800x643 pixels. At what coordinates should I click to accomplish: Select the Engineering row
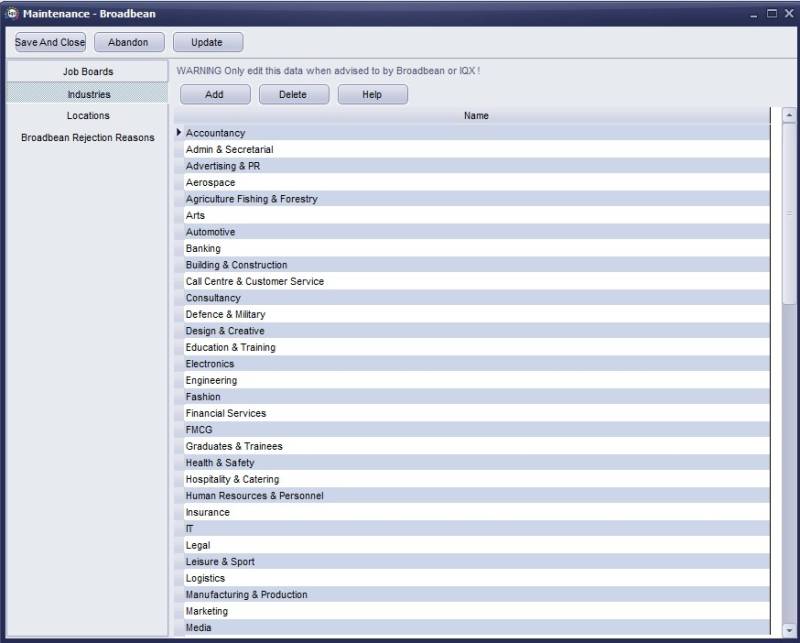pos(477,380)
